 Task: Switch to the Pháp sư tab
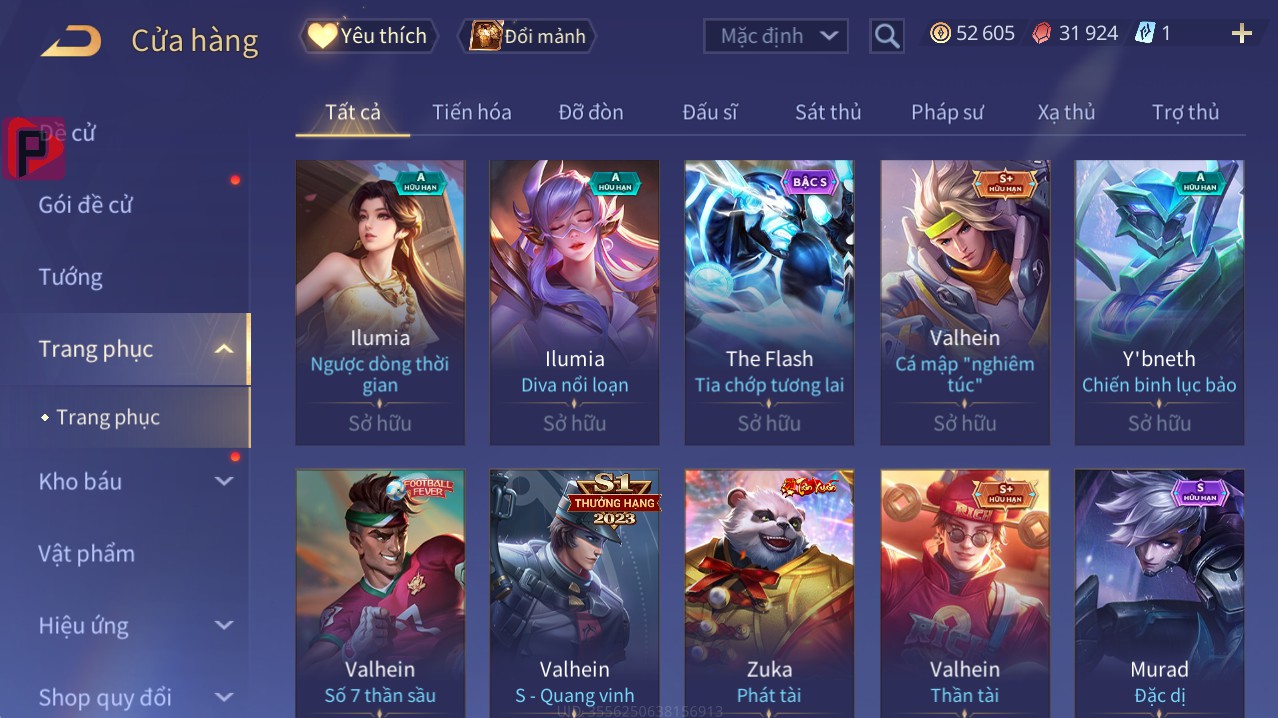947,112
